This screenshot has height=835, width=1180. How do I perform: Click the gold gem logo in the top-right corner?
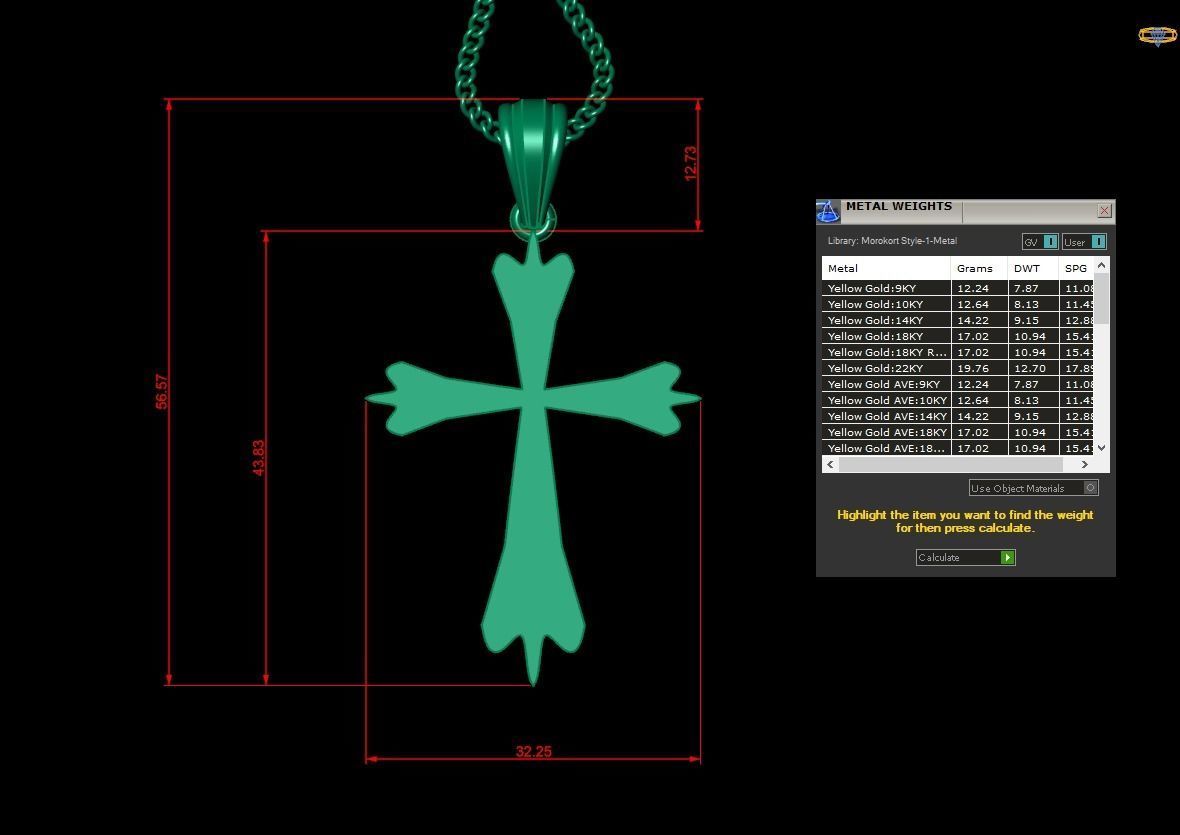click(1157, 35)
